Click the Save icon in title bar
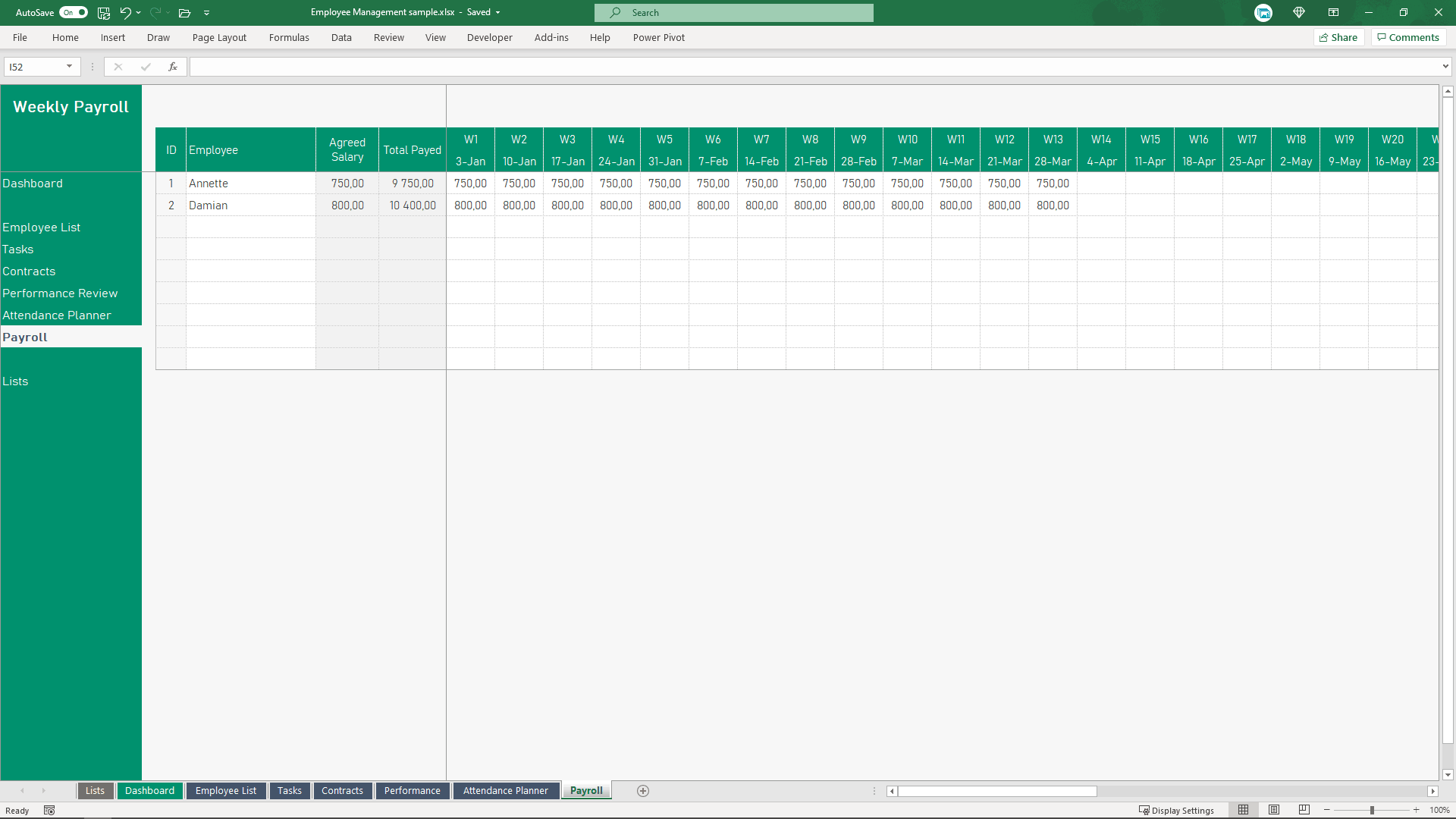 [x=104, y=13]
